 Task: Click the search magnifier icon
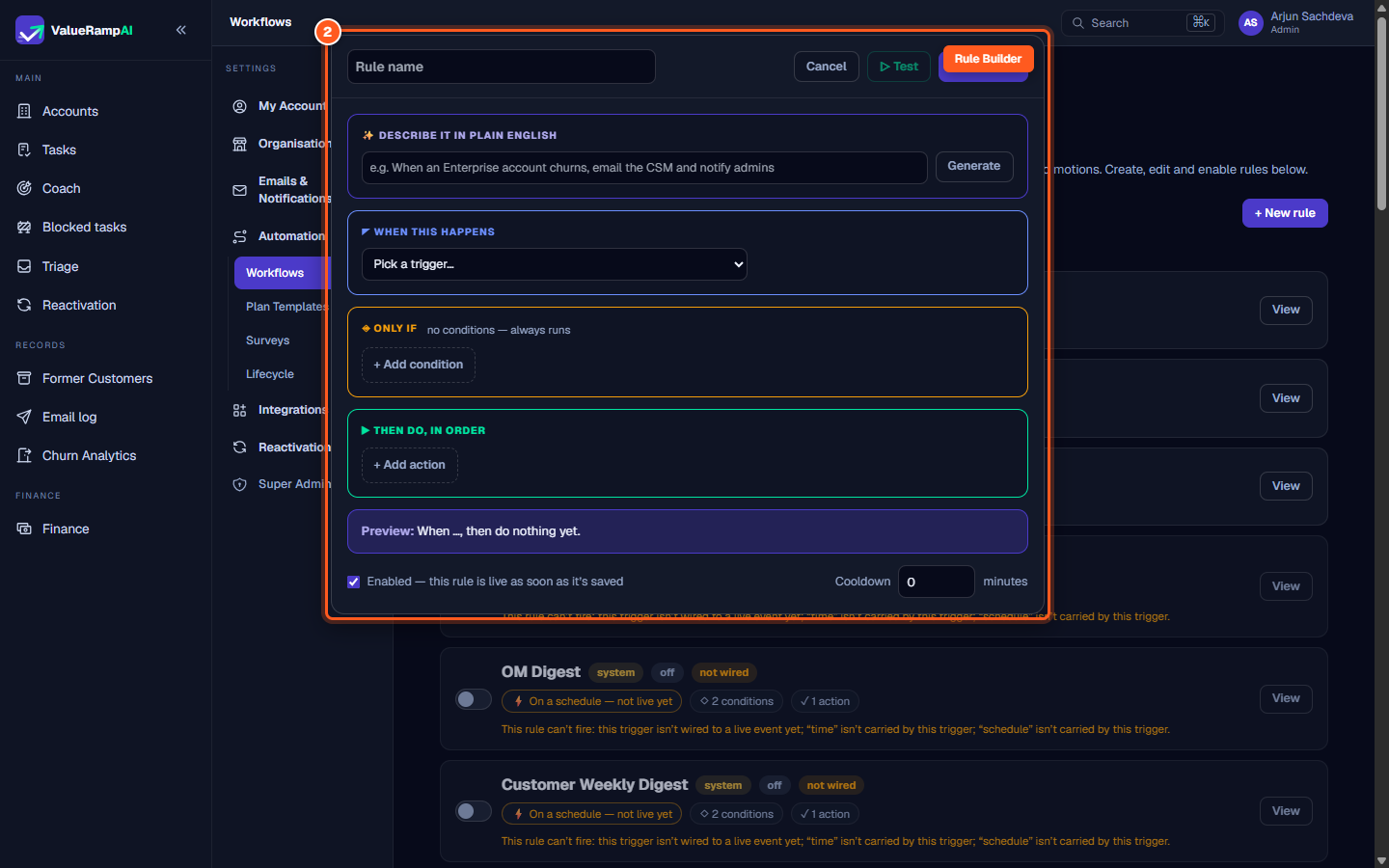pos(1078,23)
